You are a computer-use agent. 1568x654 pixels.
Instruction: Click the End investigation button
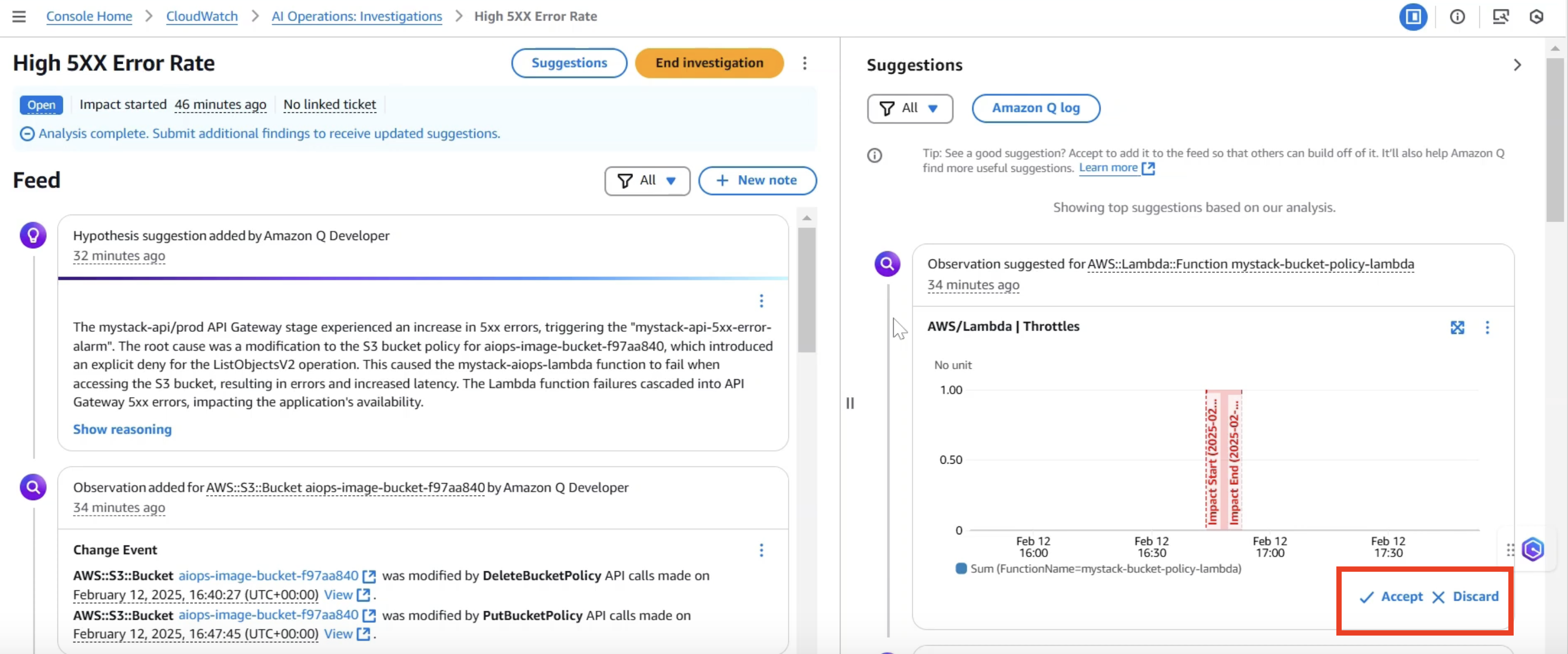point(709,63)
